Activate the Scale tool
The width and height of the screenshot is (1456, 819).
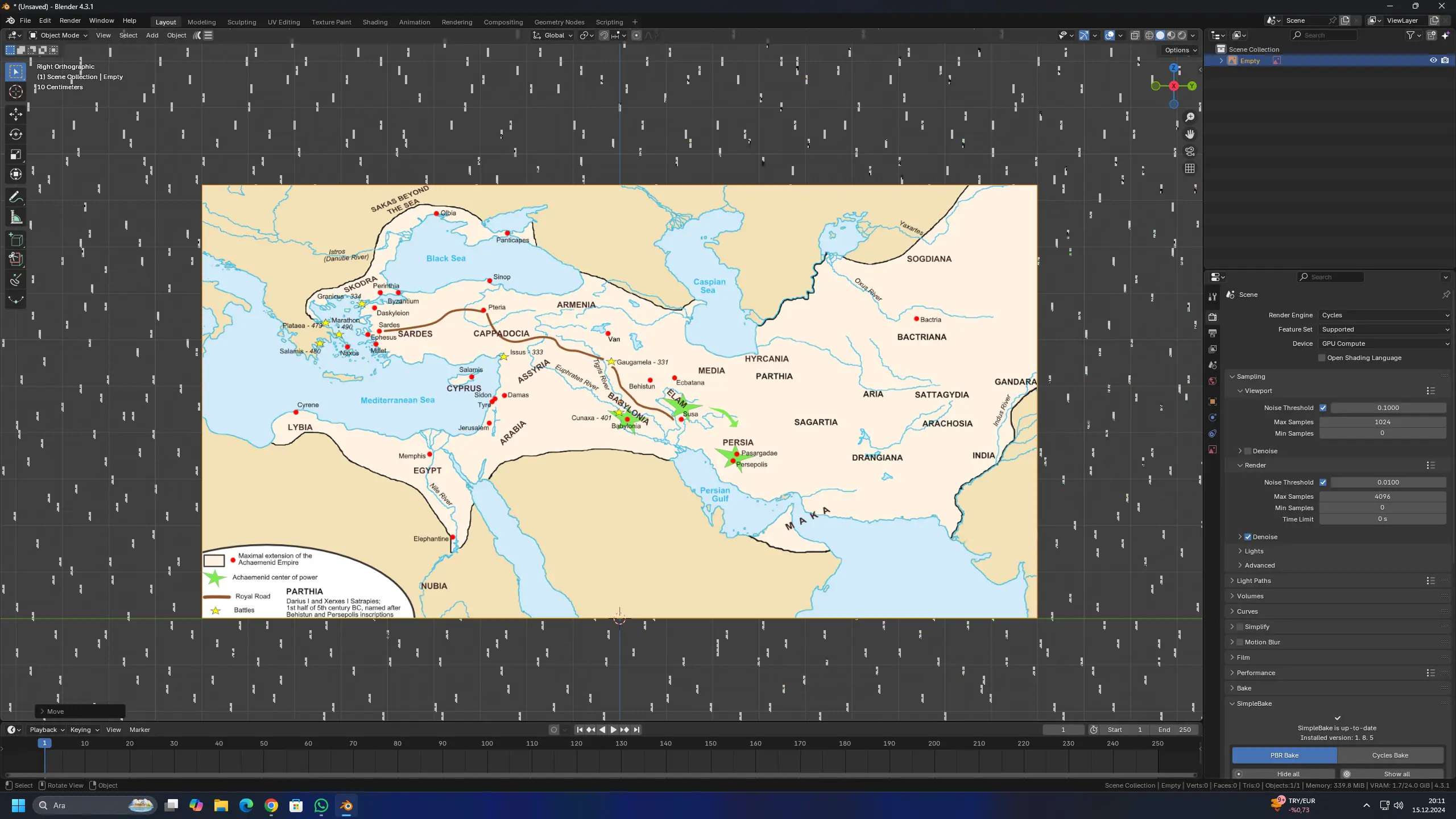16,154
